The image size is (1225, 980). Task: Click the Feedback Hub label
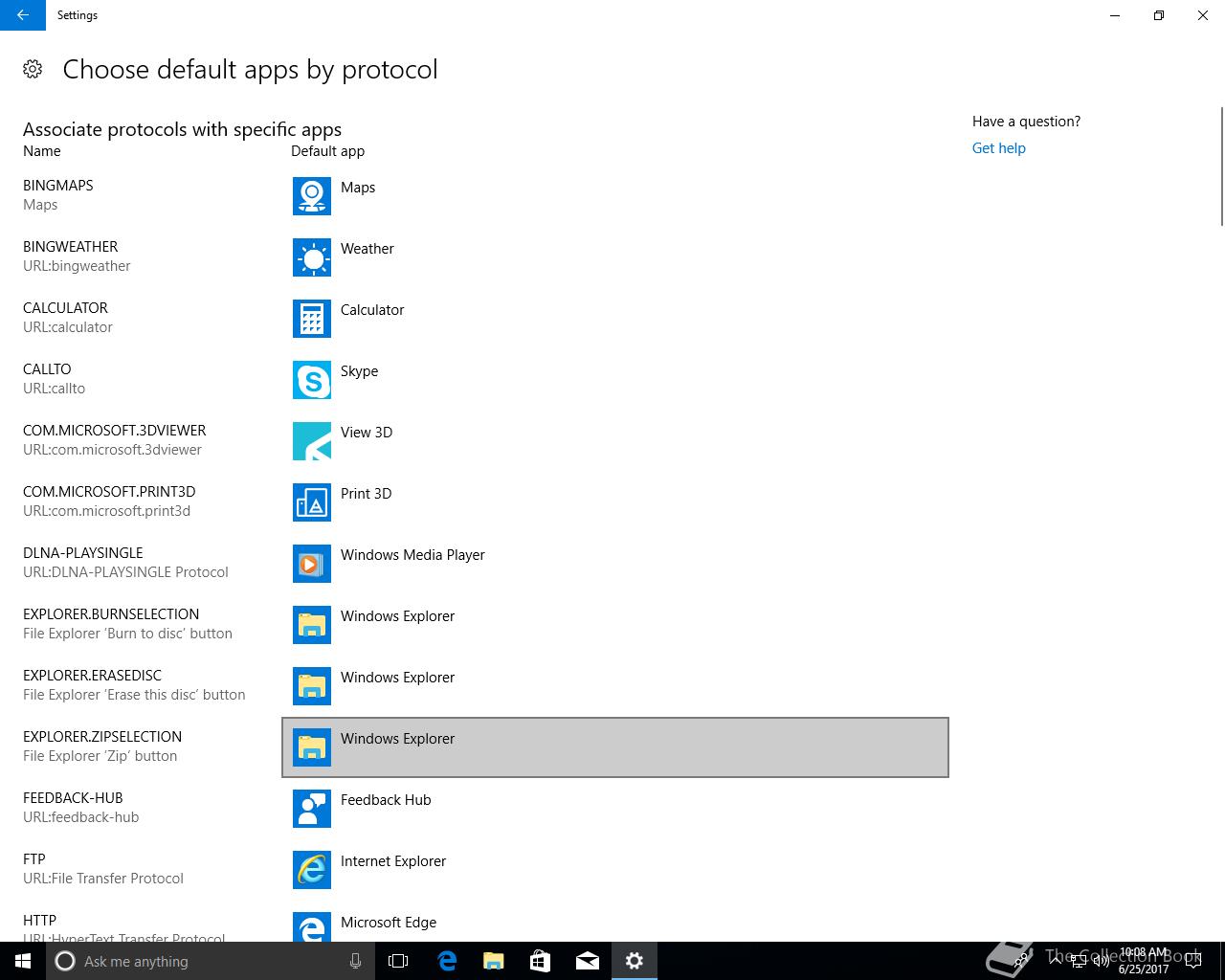[x=386, y=800]
